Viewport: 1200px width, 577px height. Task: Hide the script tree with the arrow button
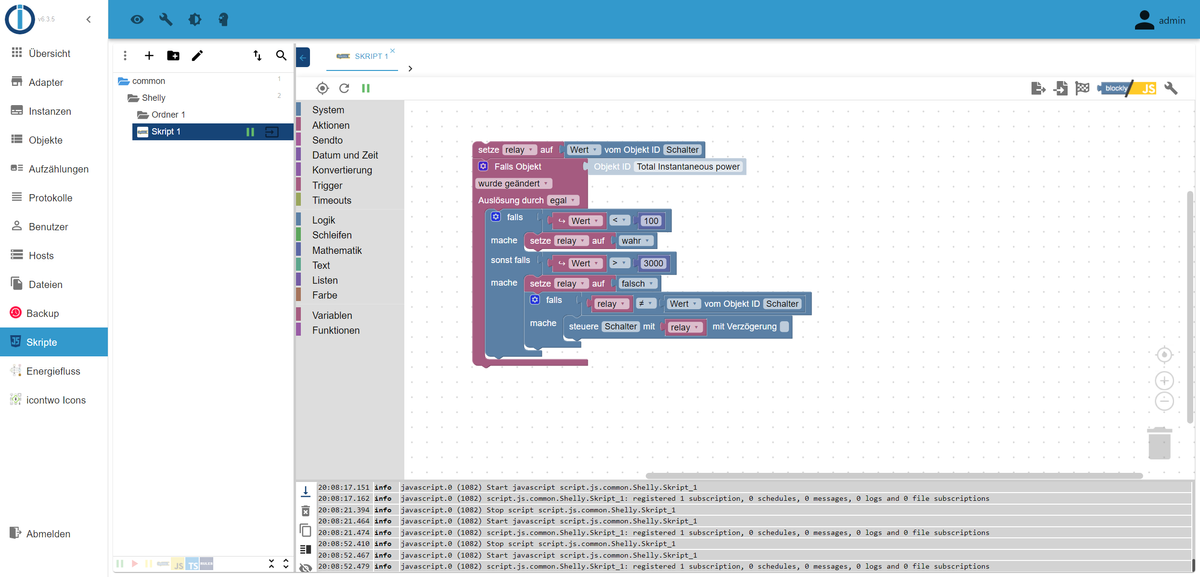click(303, 59)
